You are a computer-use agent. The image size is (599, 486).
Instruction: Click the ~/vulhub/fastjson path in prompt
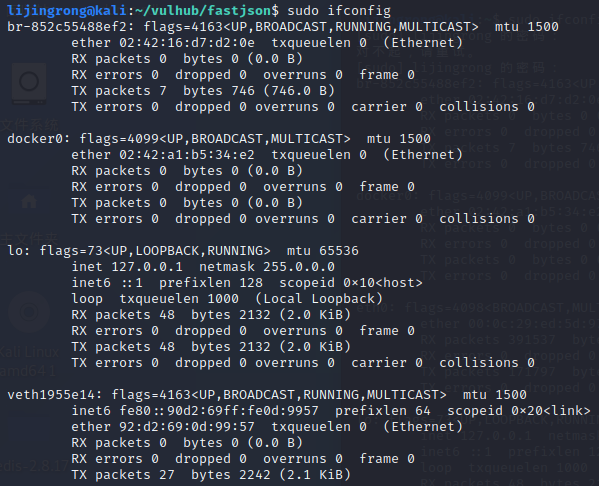click(x=202, y=10)
